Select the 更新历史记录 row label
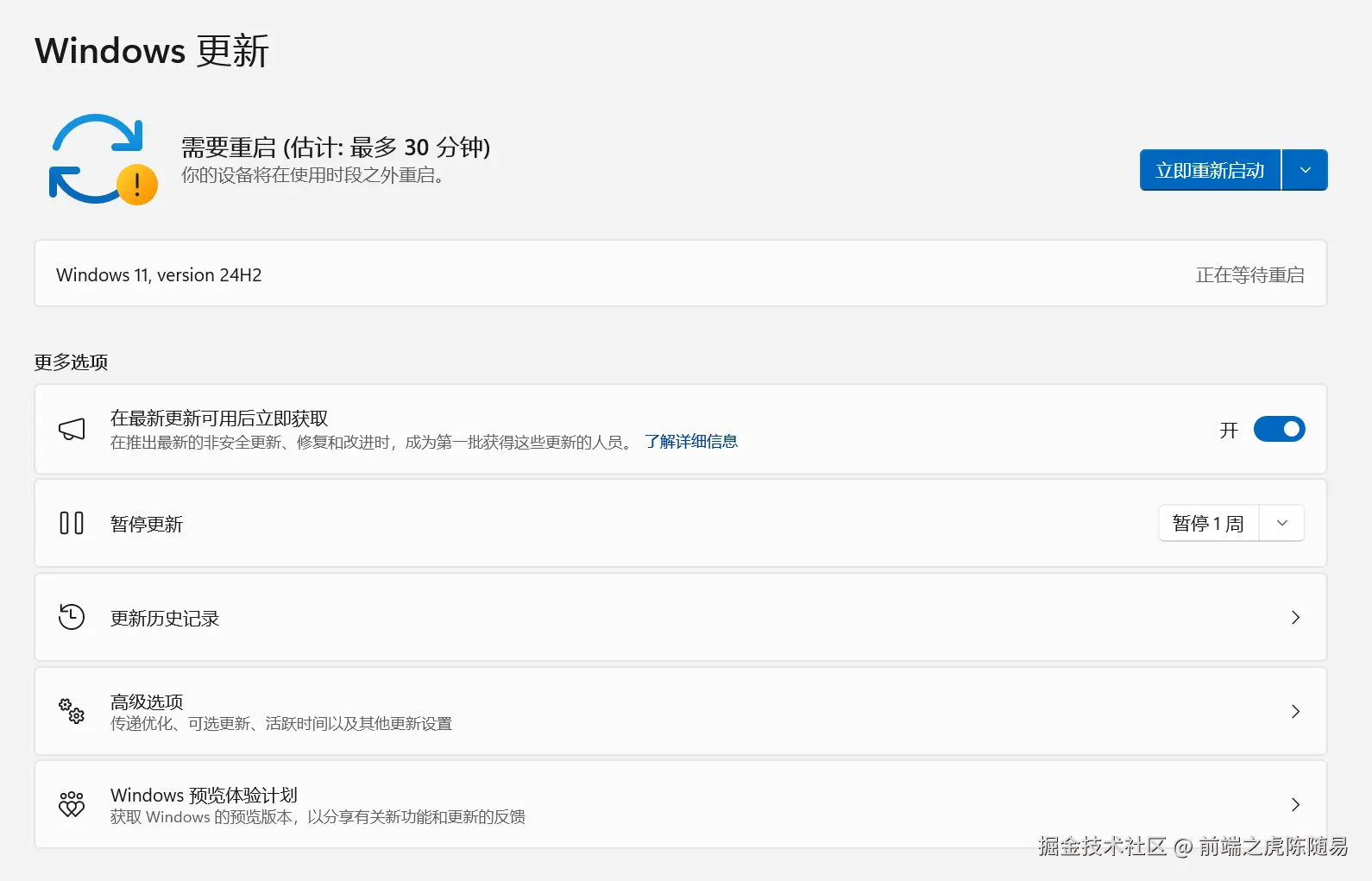Screen dimensions: 1372x881 (x=165, y=618)
